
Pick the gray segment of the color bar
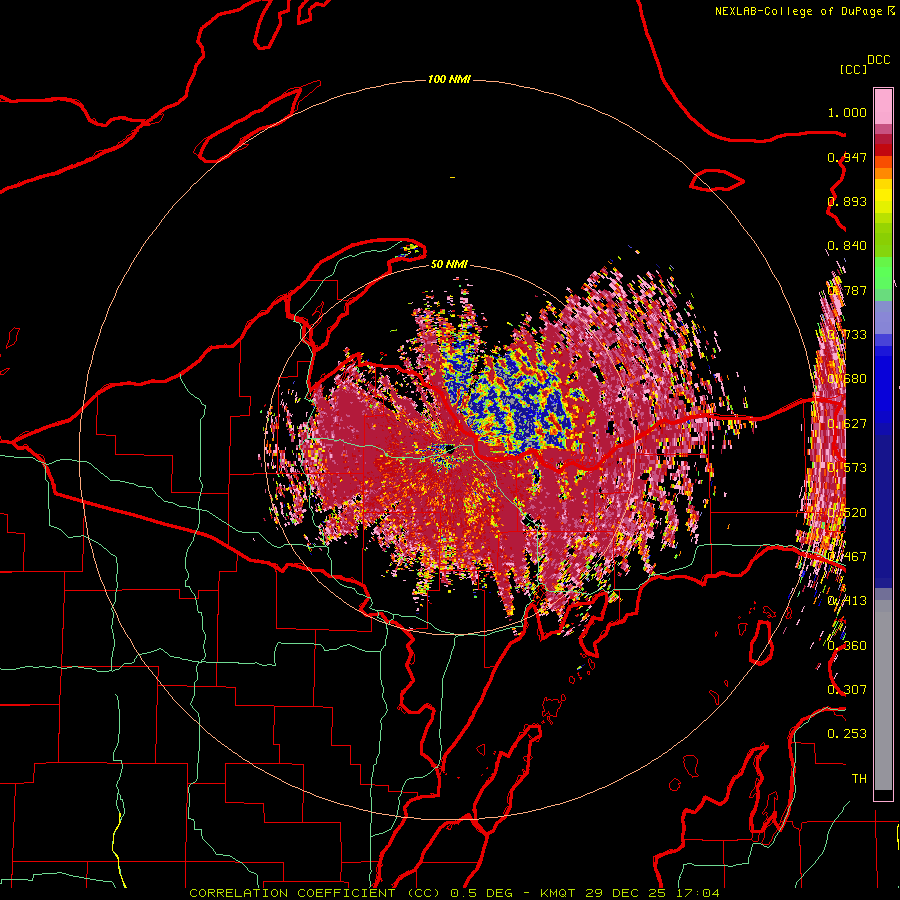(x=883, y=695)
